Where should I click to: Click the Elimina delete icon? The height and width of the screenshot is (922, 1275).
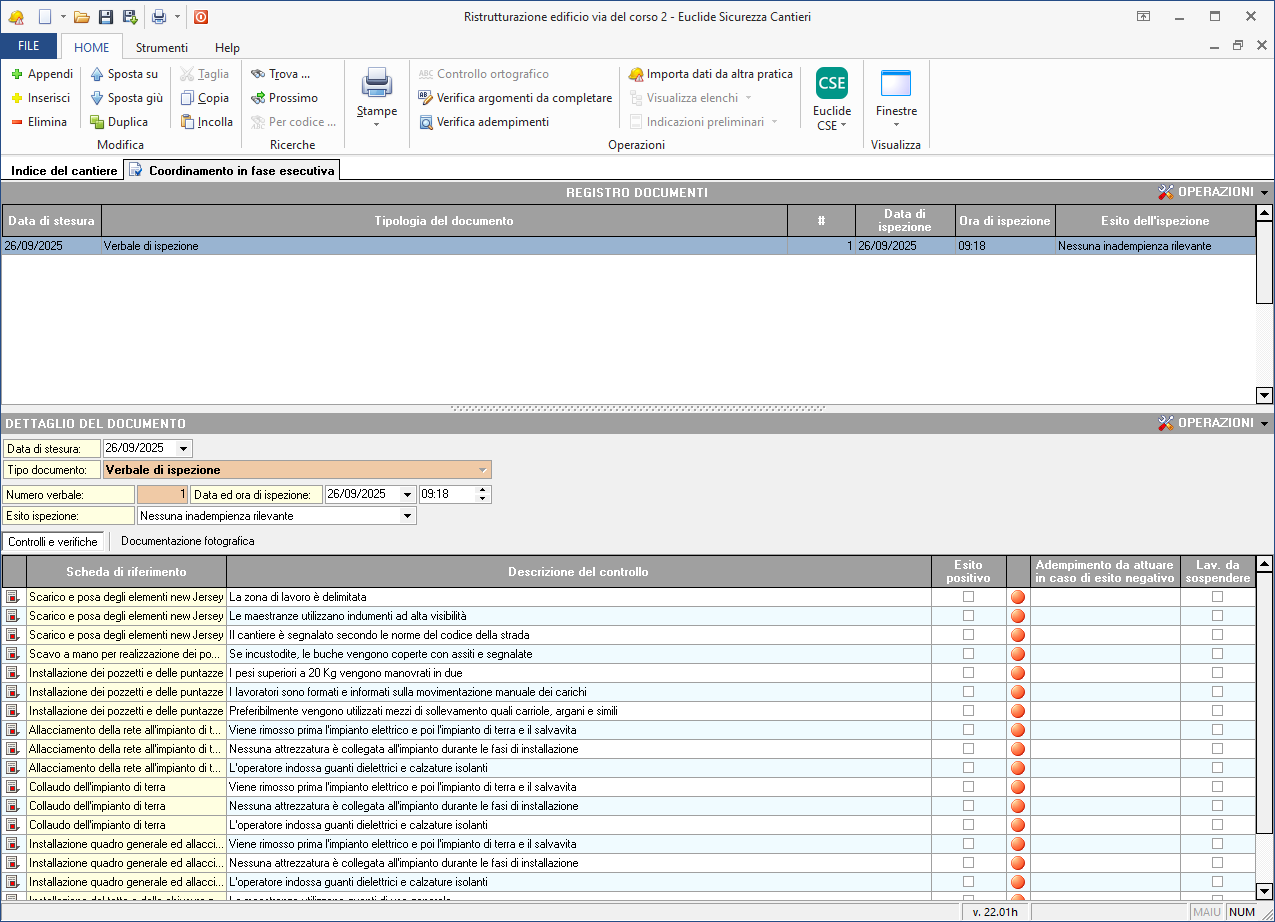point(17,122)
